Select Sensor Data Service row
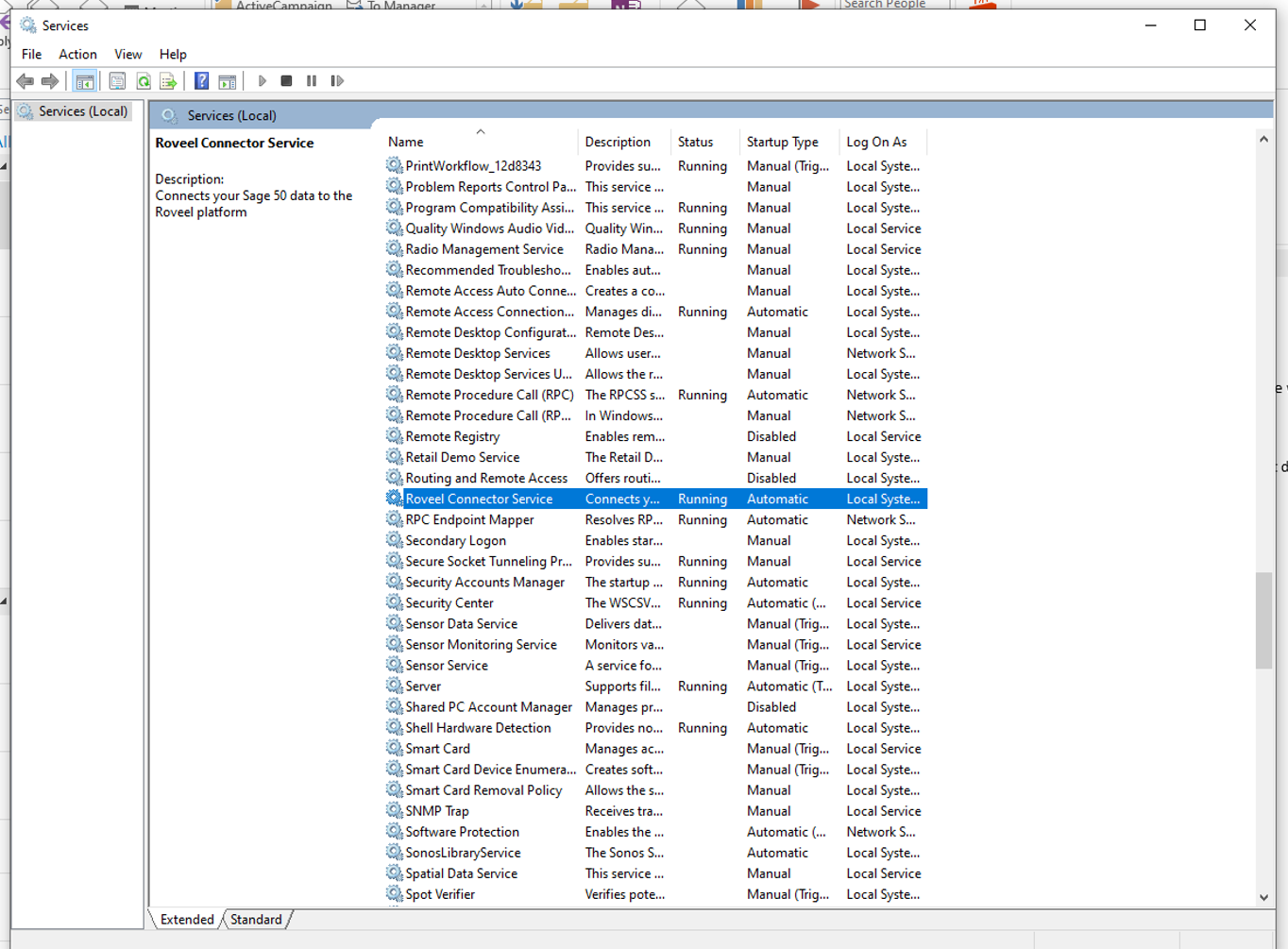Screen dimensions: 1288x949 656,623
